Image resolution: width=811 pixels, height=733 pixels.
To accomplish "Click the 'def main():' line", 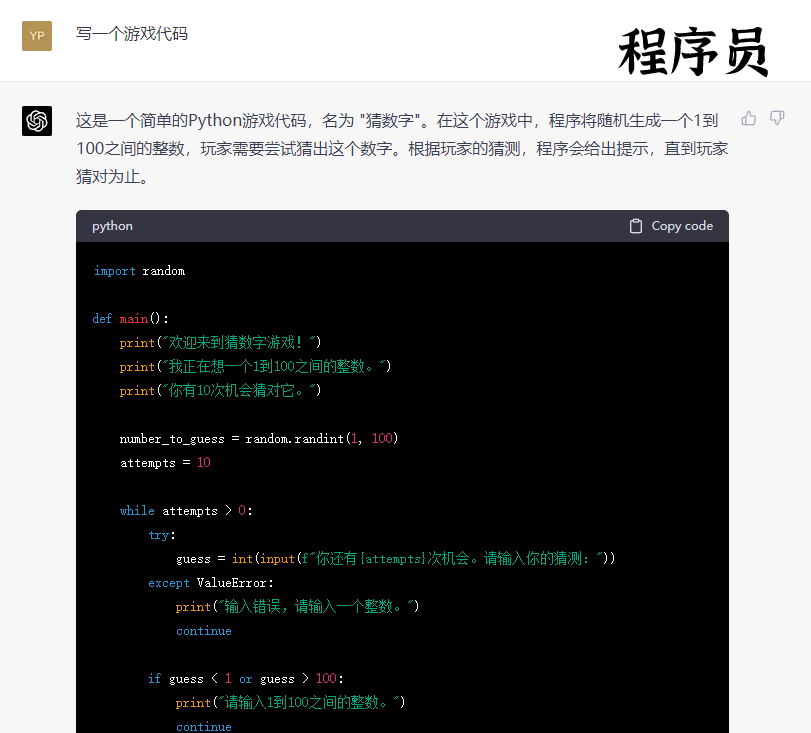I will pos(130,319).
